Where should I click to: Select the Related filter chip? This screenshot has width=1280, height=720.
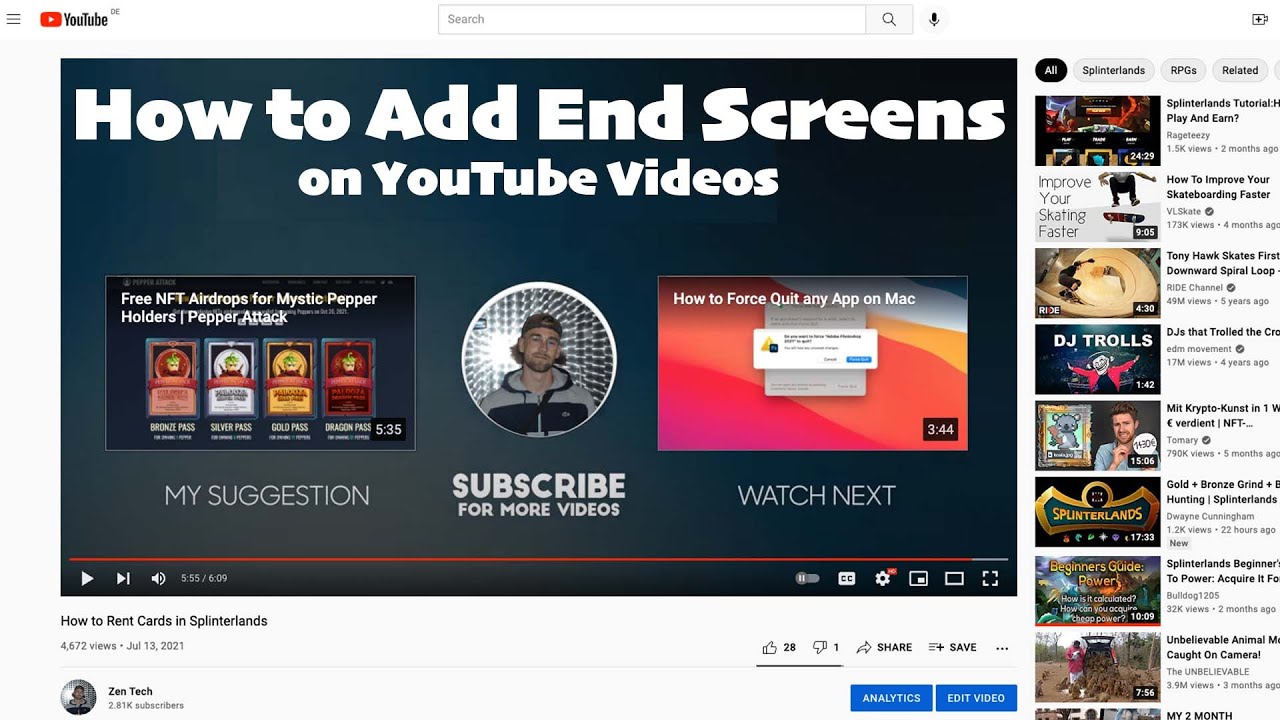coord(1240,70)
